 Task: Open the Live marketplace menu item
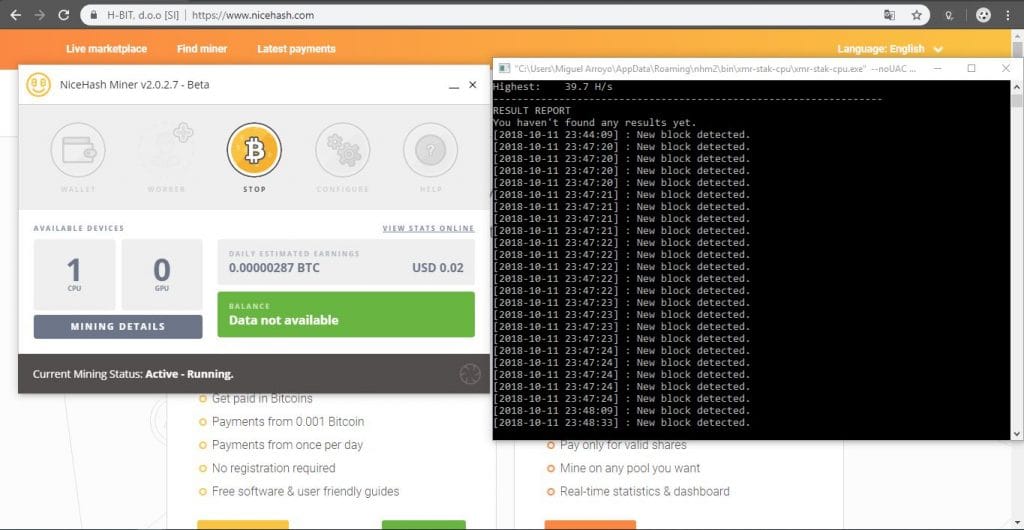pyautogui.click(x=106, y=49)
